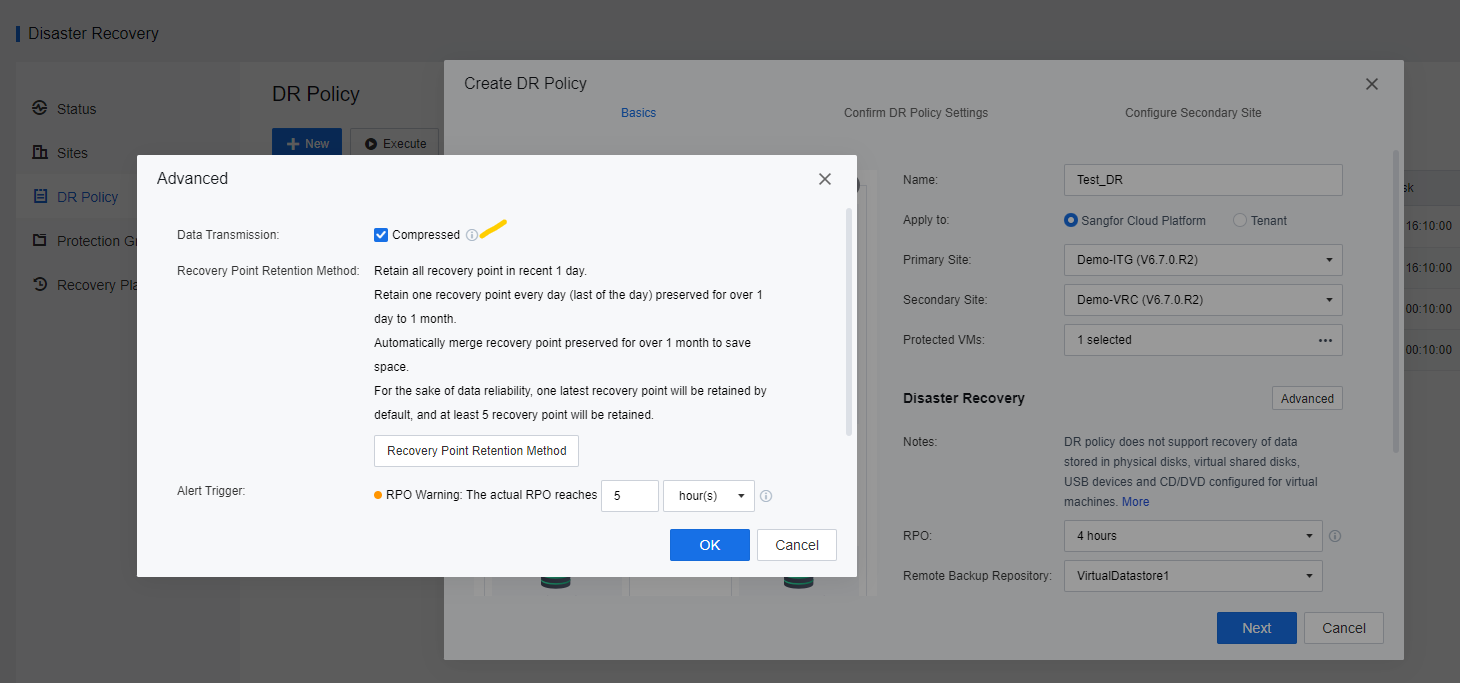Image resolution: width=1460 pixels, height=683 pixels.
Task: Click the New DR policy button
Action: pos(307,144)
